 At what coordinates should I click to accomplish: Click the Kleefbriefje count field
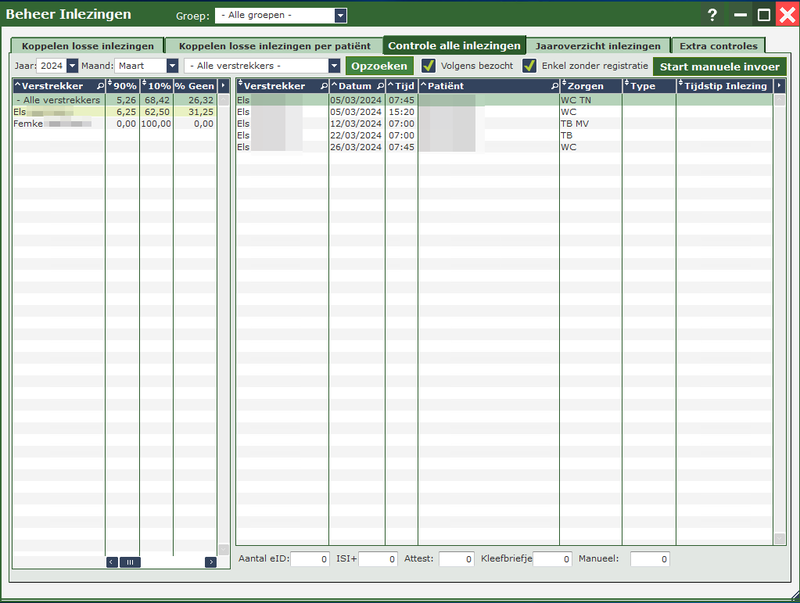[x=552, y=559]
